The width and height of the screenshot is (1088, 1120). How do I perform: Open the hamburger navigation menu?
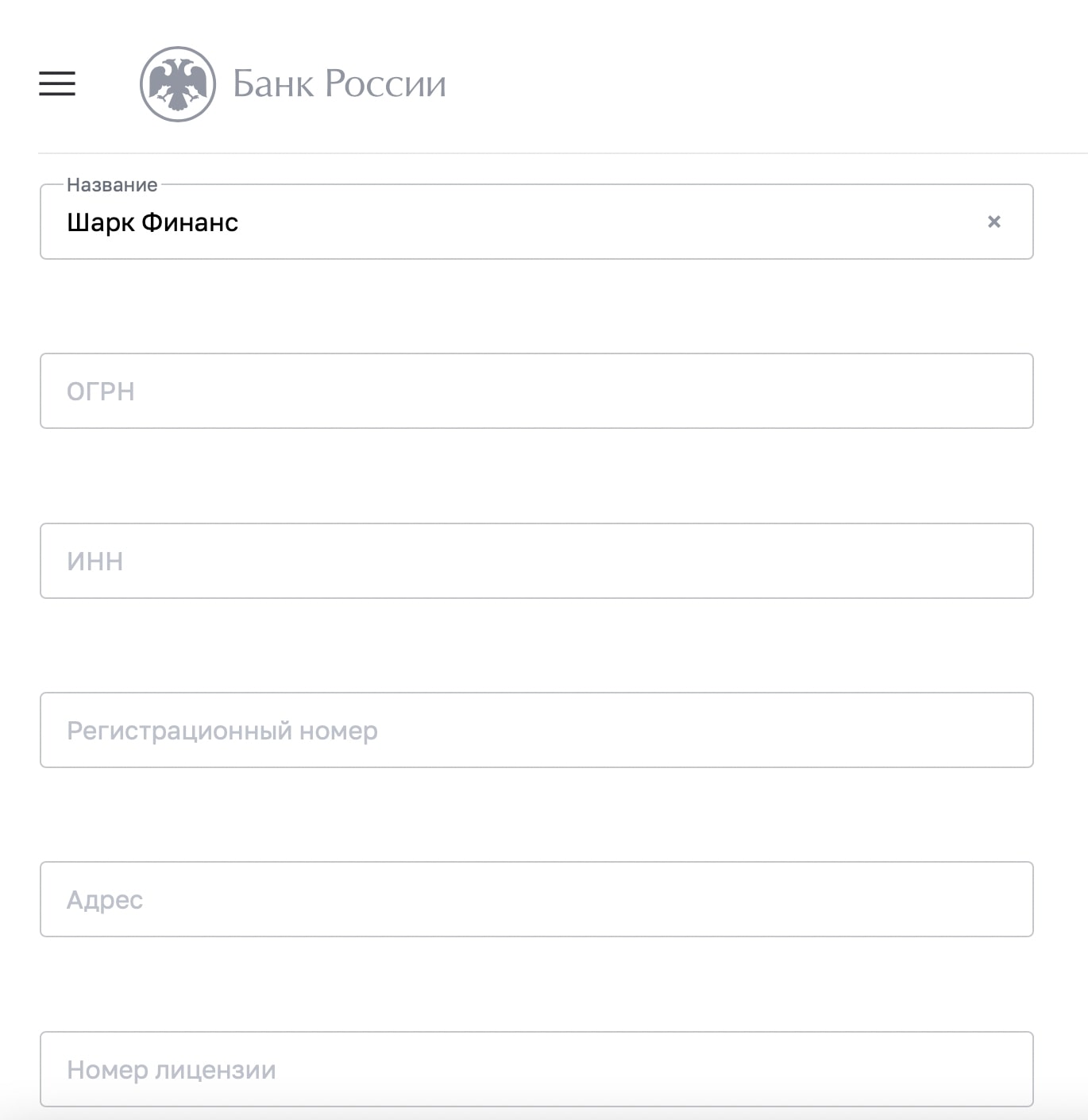tap(57, 83)
